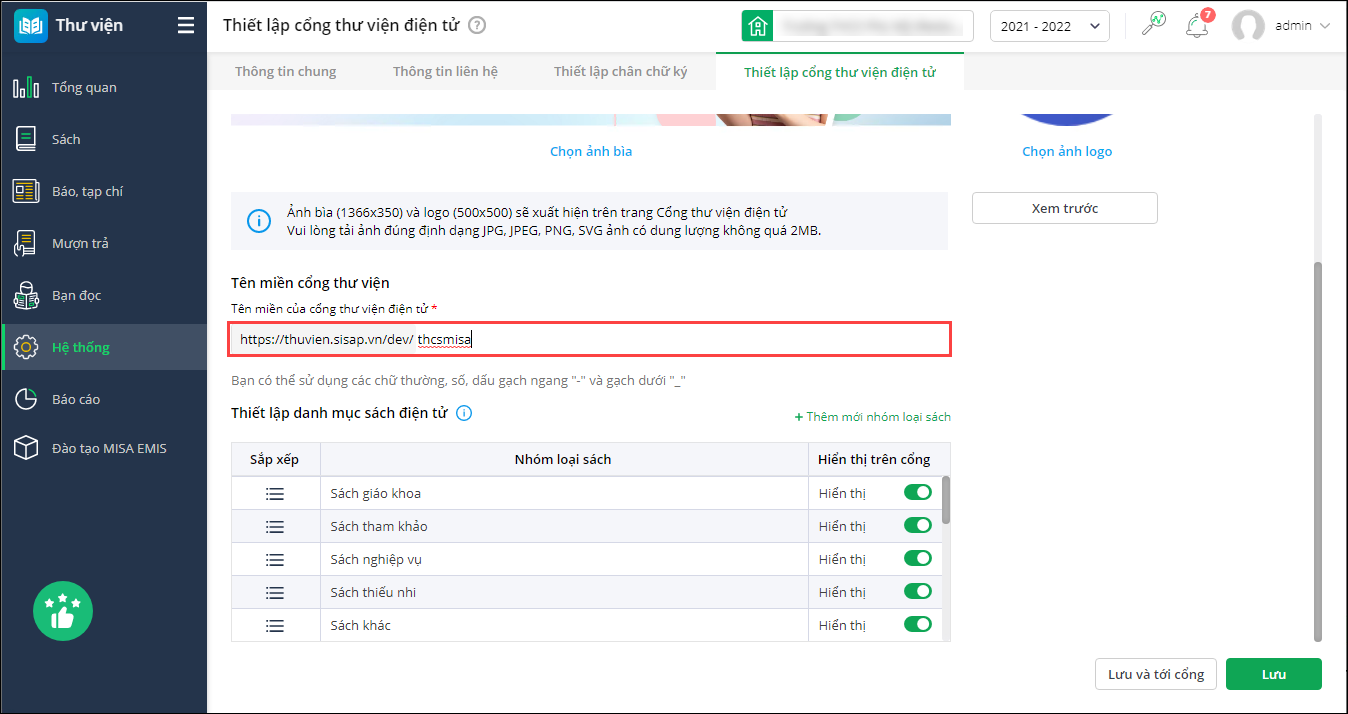This screenshot has height=714, width=1348.
Task: Collapse the sidebar with hamburger menu icon
Action: [x=186, y=25]
